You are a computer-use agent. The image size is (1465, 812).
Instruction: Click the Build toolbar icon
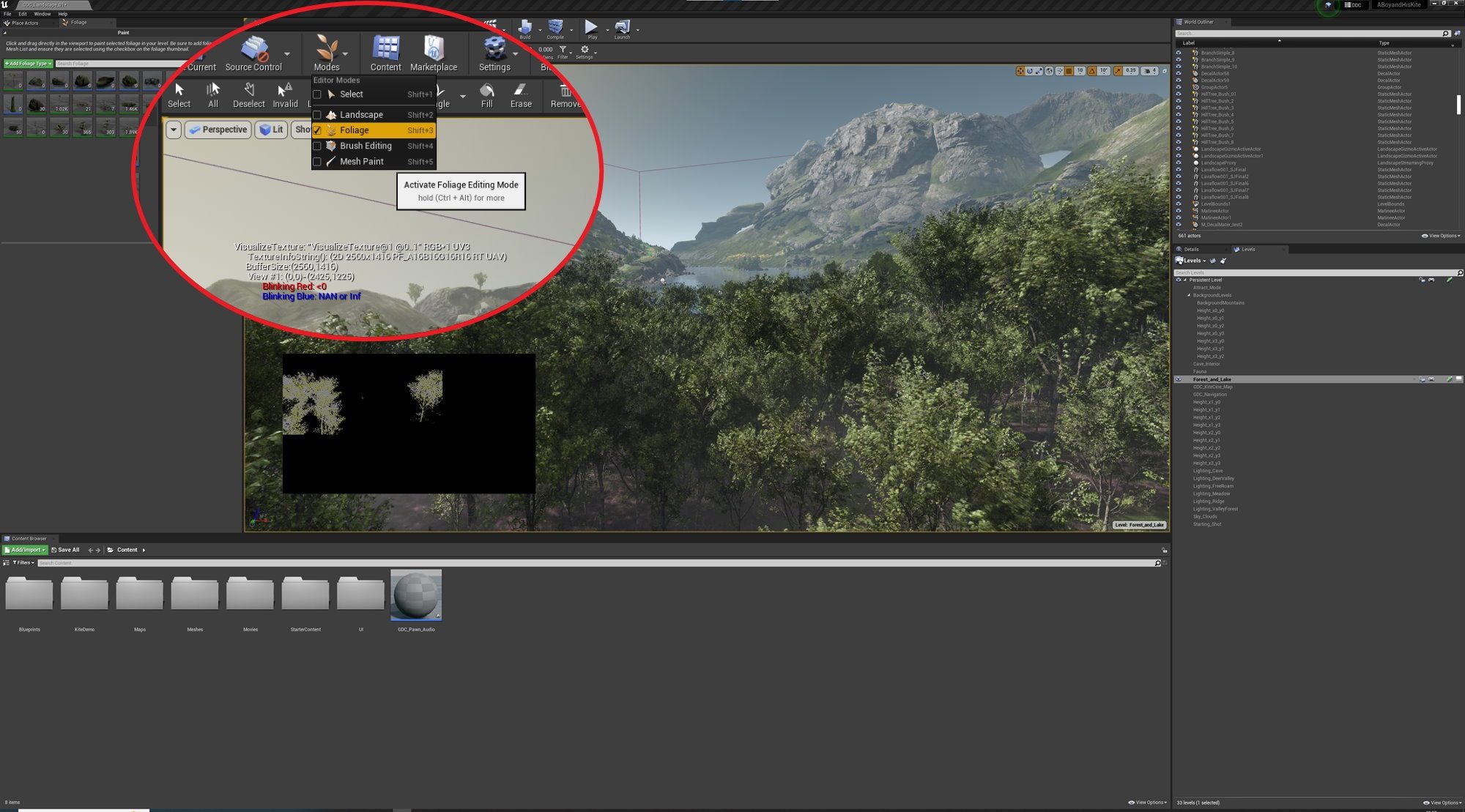(x=525, y=28)
